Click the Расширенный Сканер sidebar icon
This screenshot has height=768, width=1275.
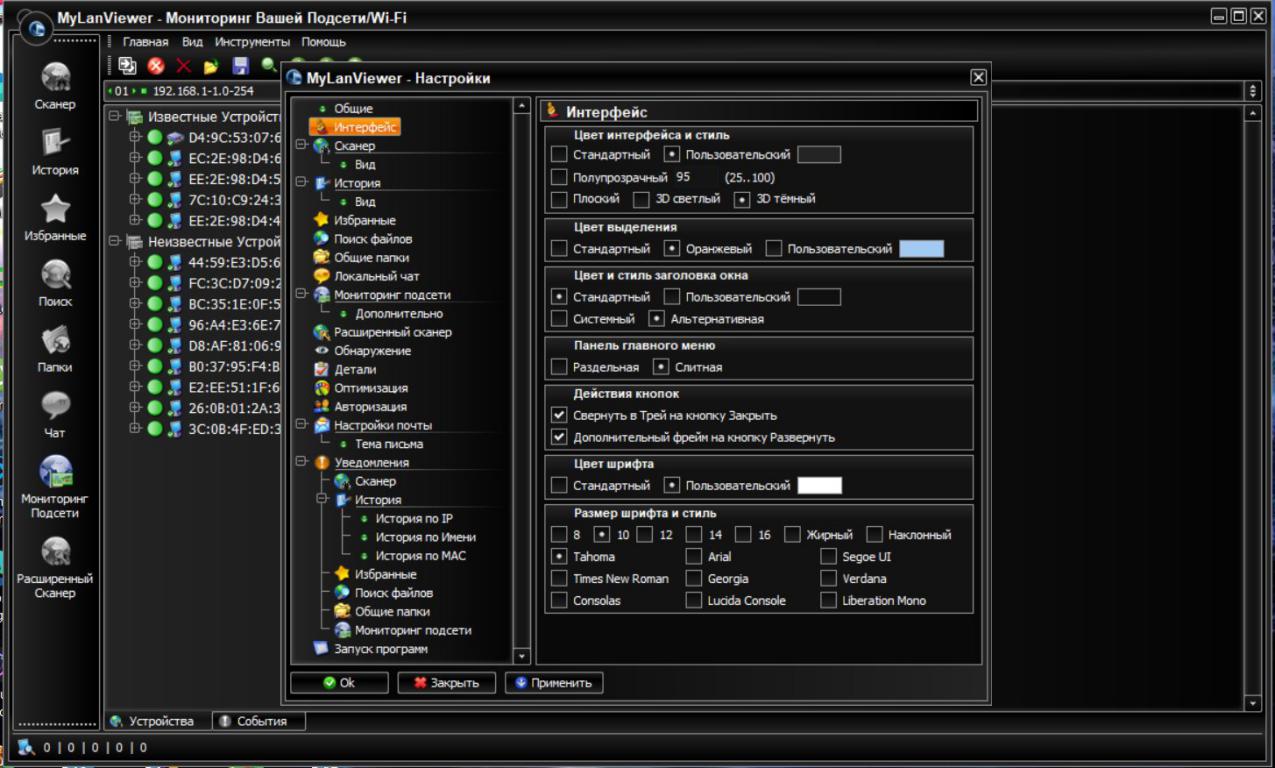(x=55, y=552)
